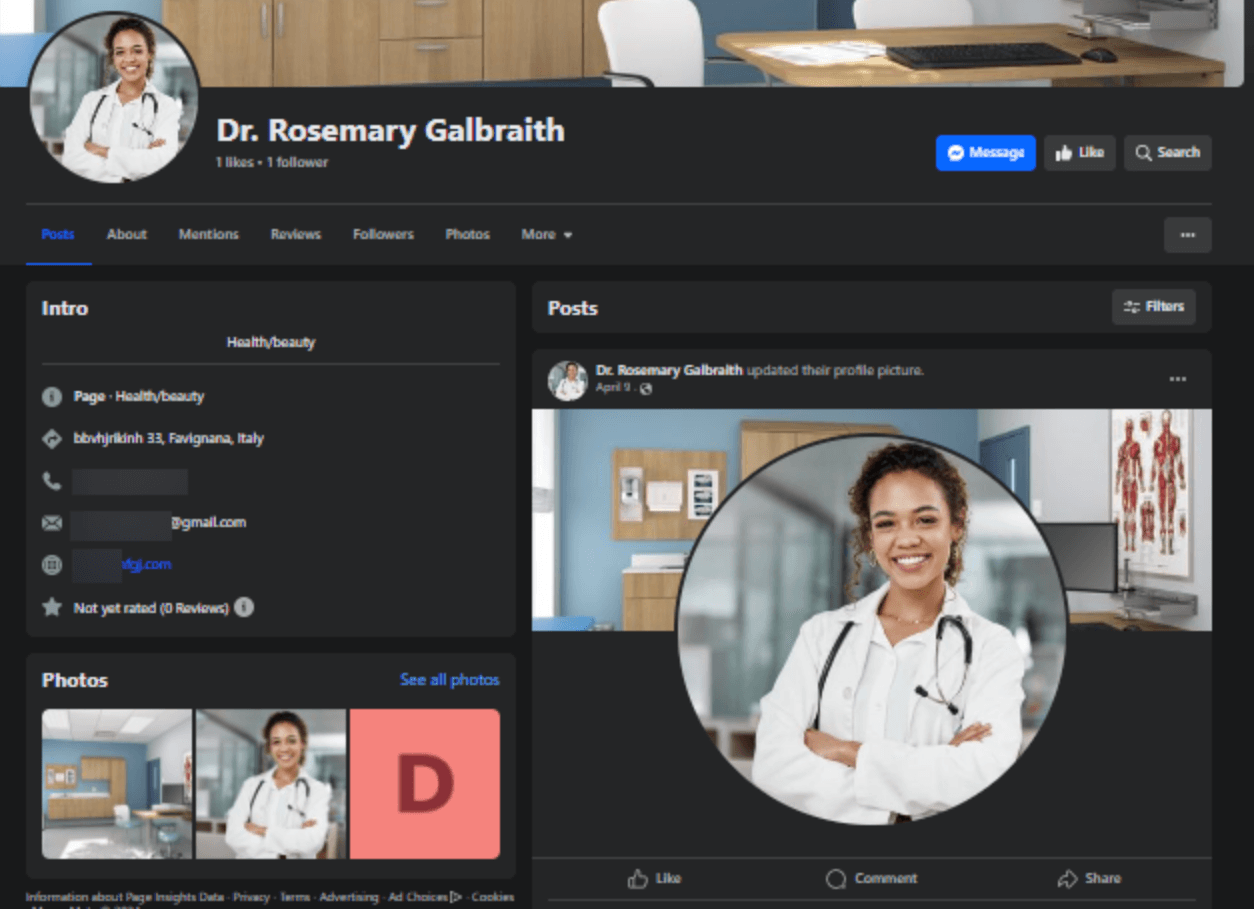Click the Messenger Message button
Image resolution: width=1254 pixels, height=910 pixels.
[985, 153]
